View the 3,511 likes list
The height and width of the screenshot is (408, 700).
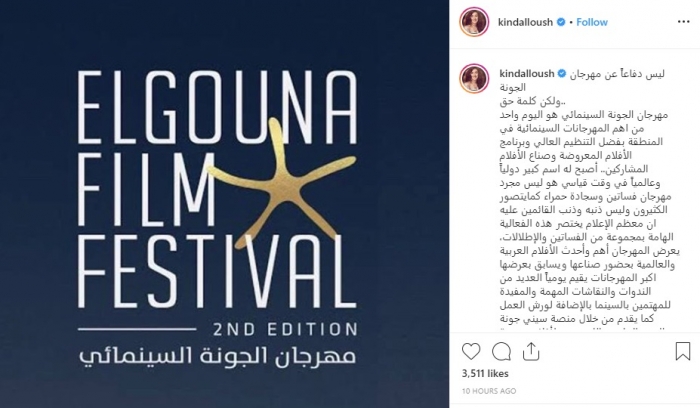pyautogui.click(x=485, y=374)
